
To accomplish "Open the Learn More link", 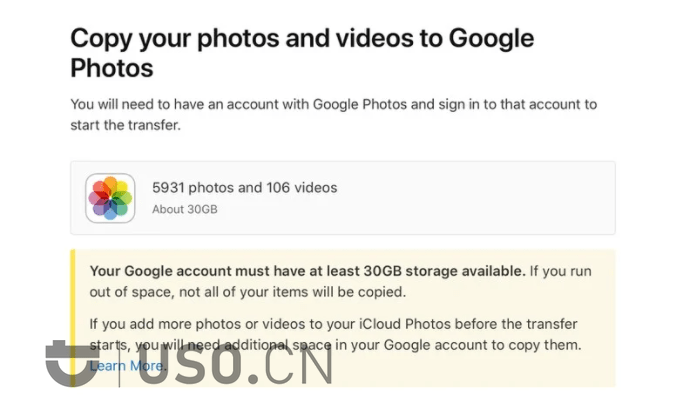I will (127, 366).
